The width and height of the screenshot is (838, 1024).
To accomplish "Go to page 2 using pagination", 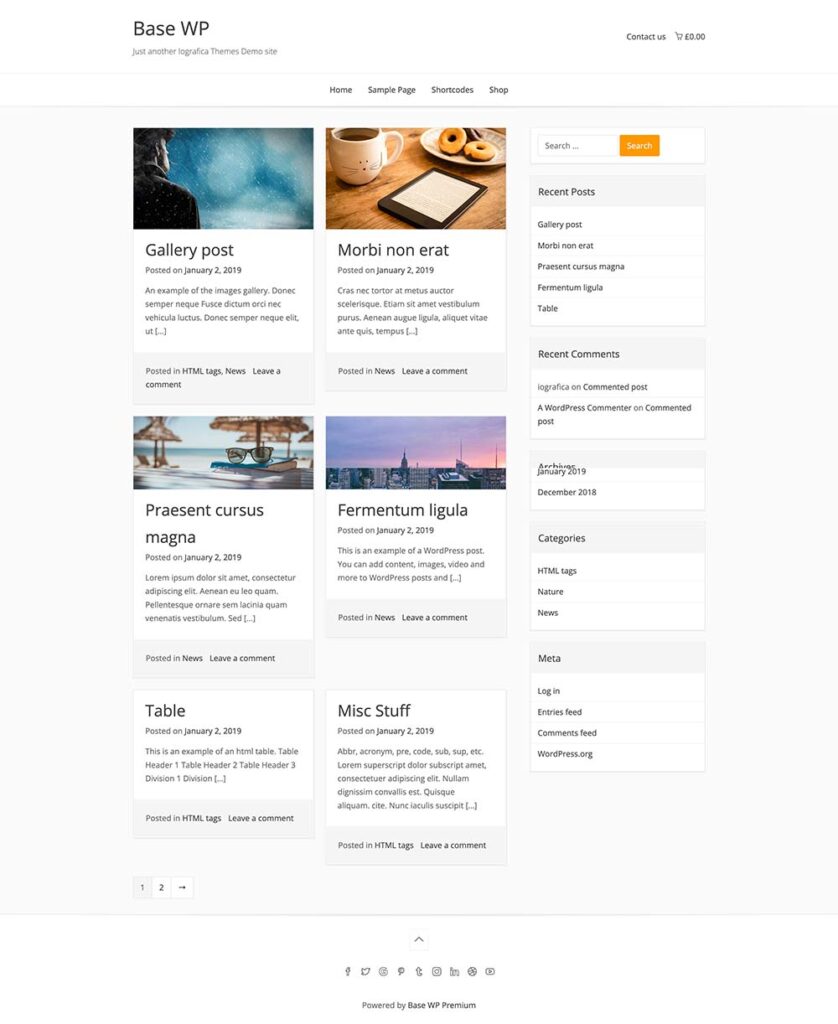I will tap(160, 886).
